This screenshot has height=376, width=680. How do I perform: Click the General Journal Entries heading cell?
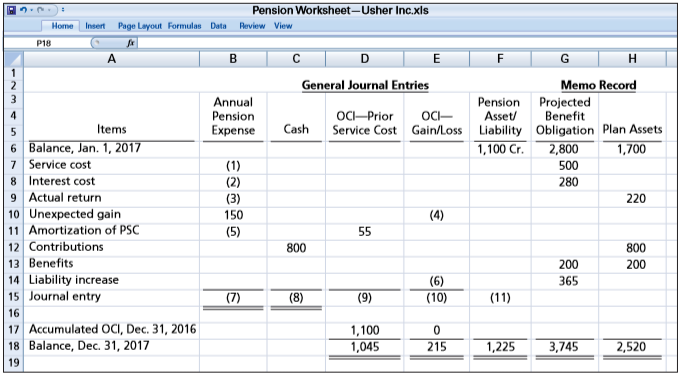365,85
